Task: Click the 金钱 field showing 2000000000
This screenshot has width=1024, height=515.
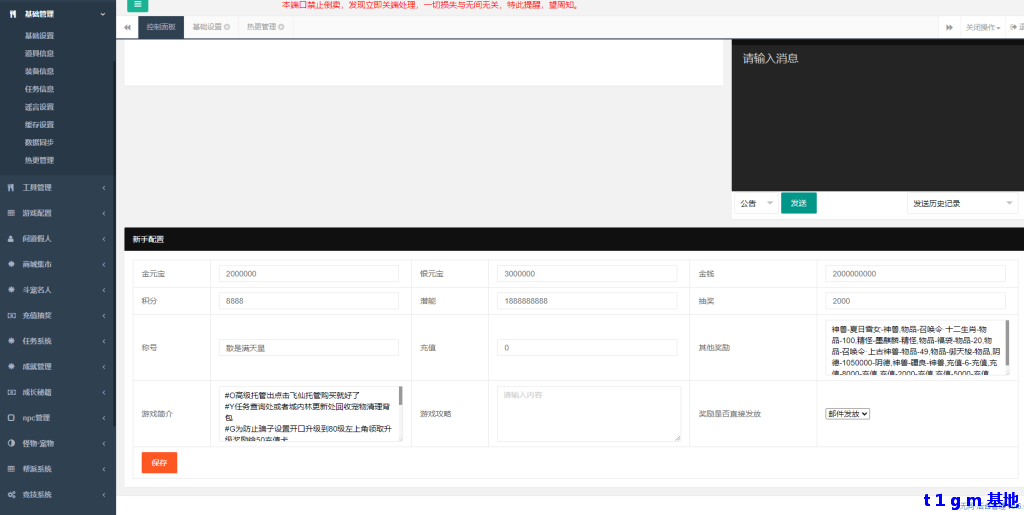Action: click(x=916, y=274)
